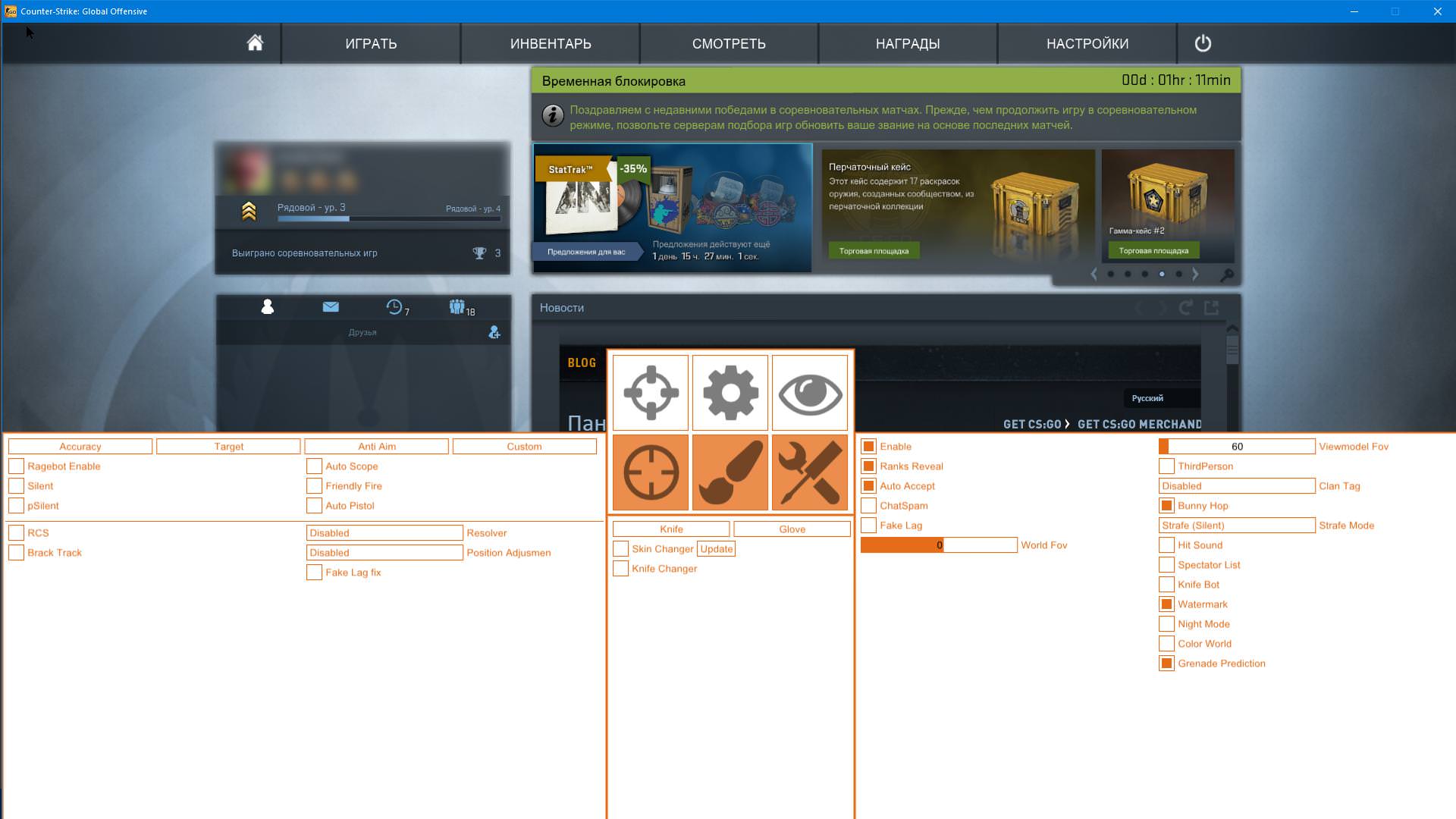Open the Position Adjustment dropdown

pos(384,553)
